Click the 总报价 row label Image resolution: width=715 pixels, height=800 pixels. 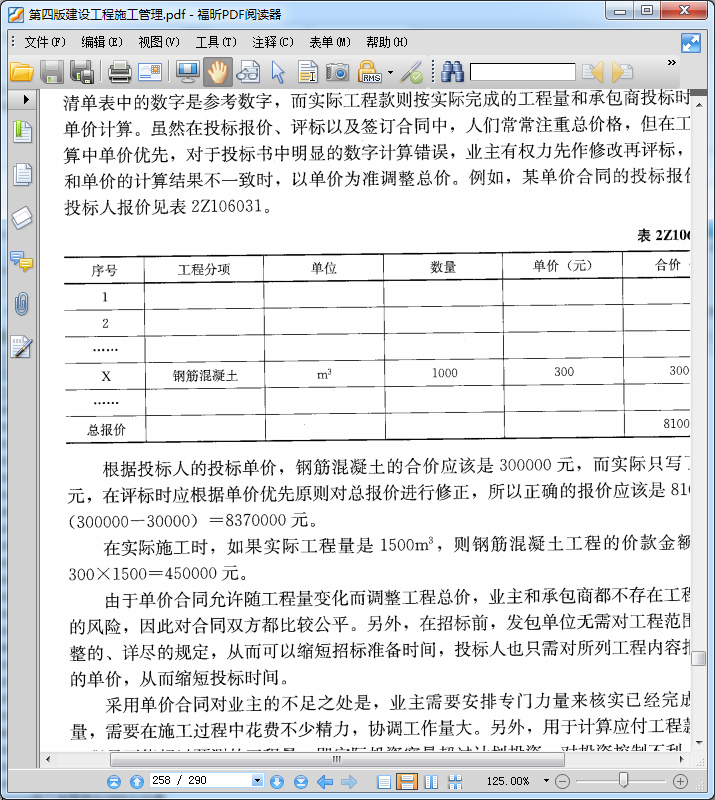click(106, 430)
